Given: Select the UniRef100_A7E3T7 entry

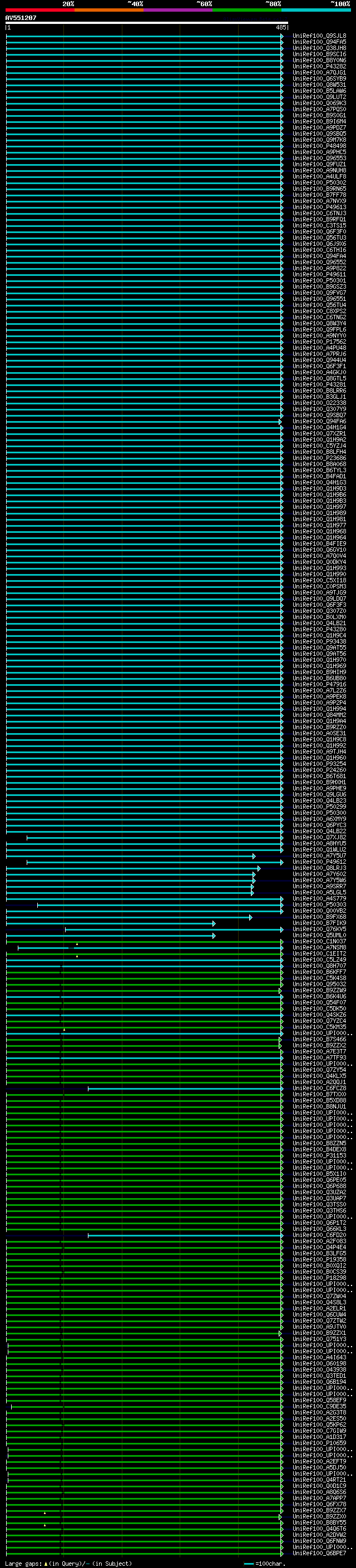Looking at the screenshot, I should click(x=319, y=1051).
